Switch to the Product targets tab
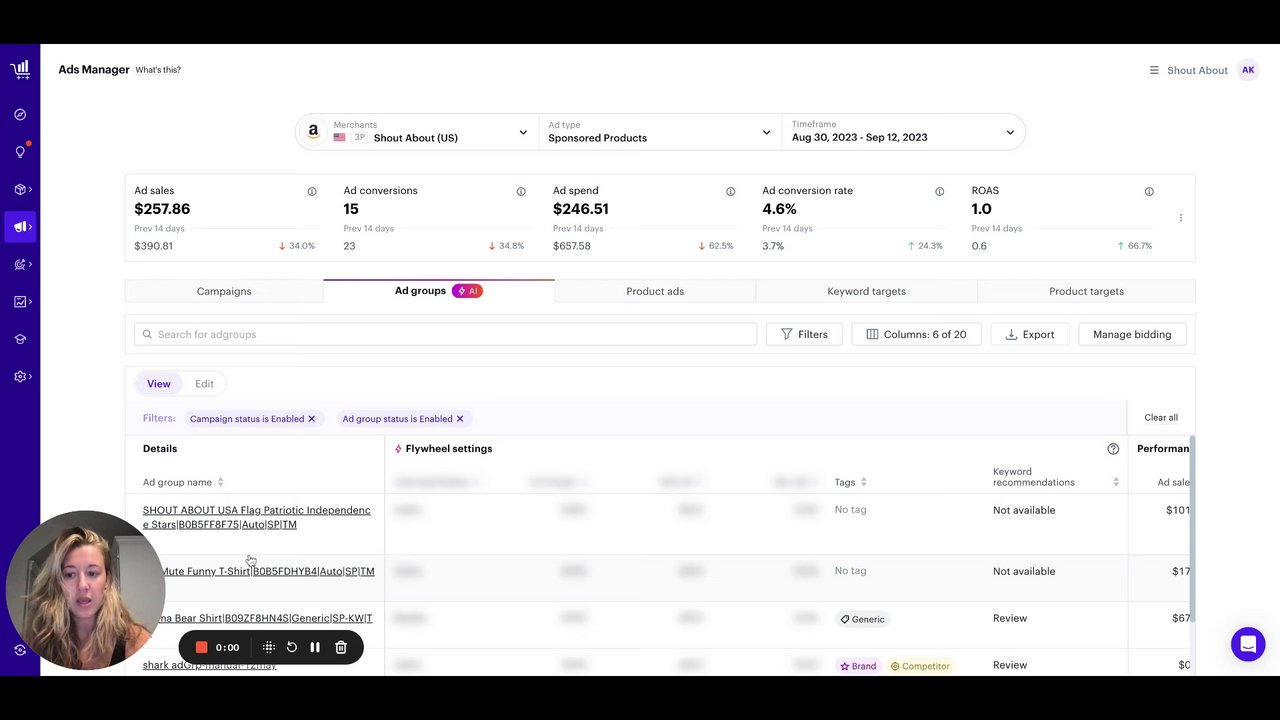Image resolution: width=1280 pixels, height=720 pixels. [1086, 291]
